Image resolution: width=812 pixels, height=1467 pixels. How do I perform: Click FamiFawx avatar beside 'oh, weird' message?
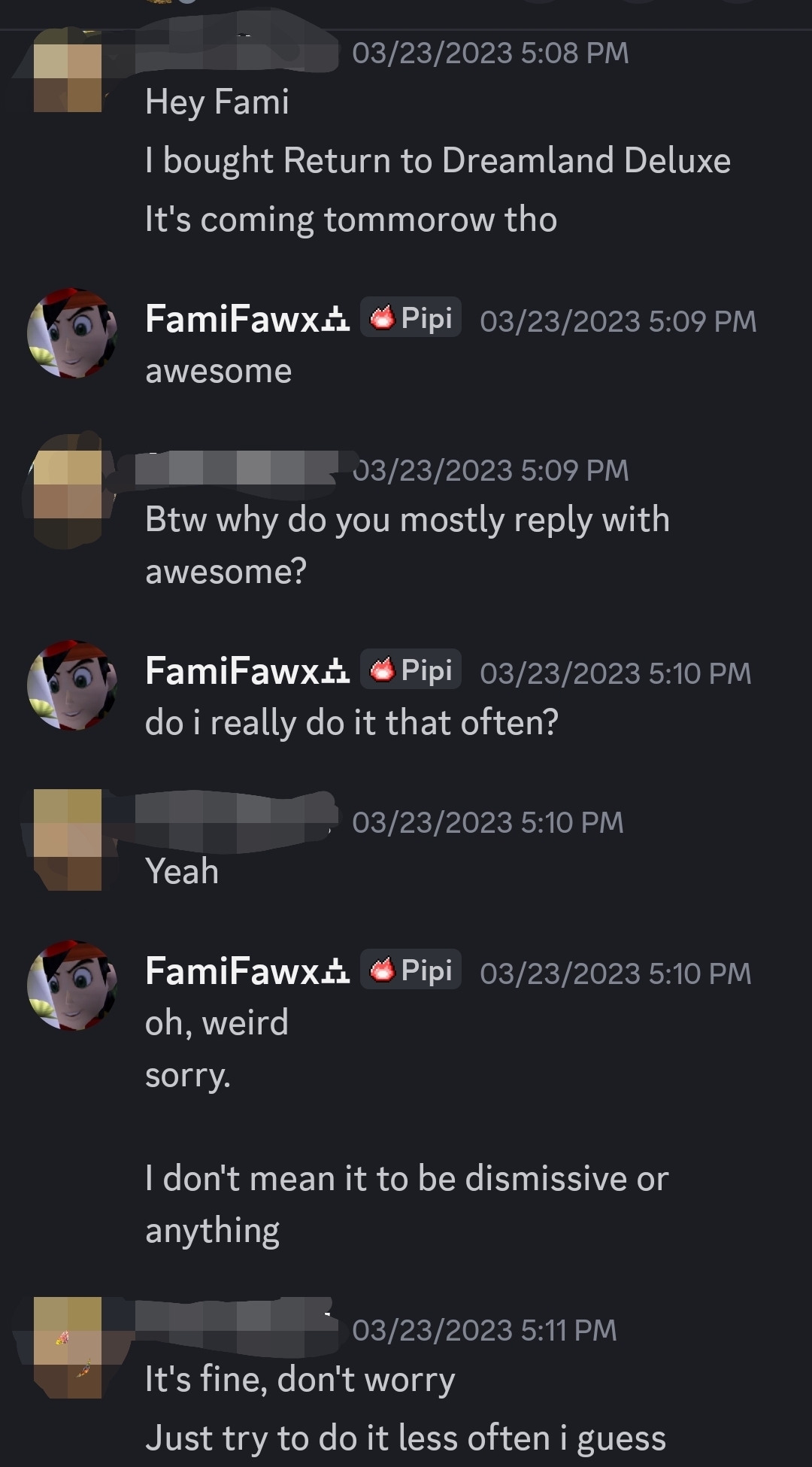pyautogui.click(x=72, y=986)
